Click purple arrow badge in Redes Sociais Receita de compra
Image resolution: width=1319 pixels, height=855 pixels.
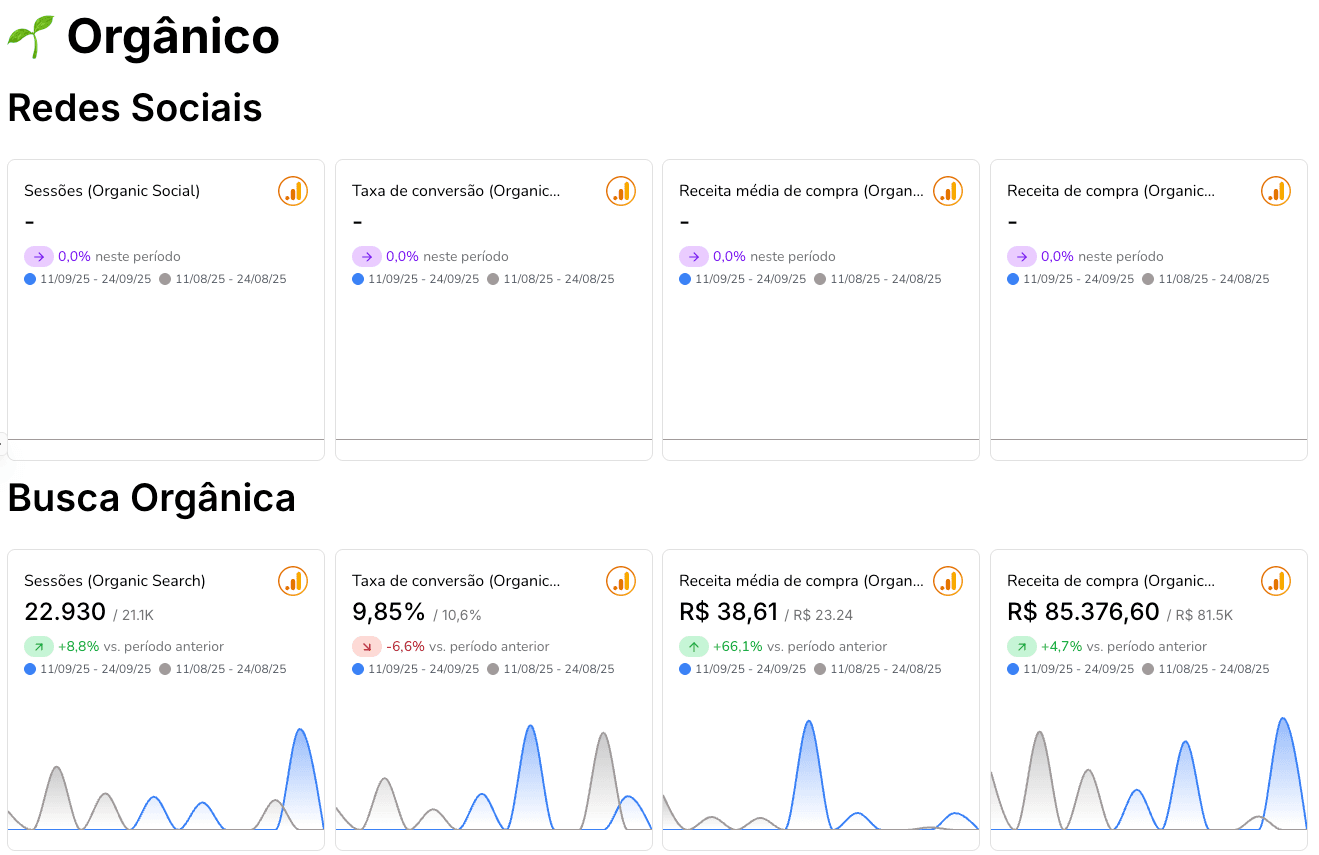pyautogui.click(x=1022, y=257)
